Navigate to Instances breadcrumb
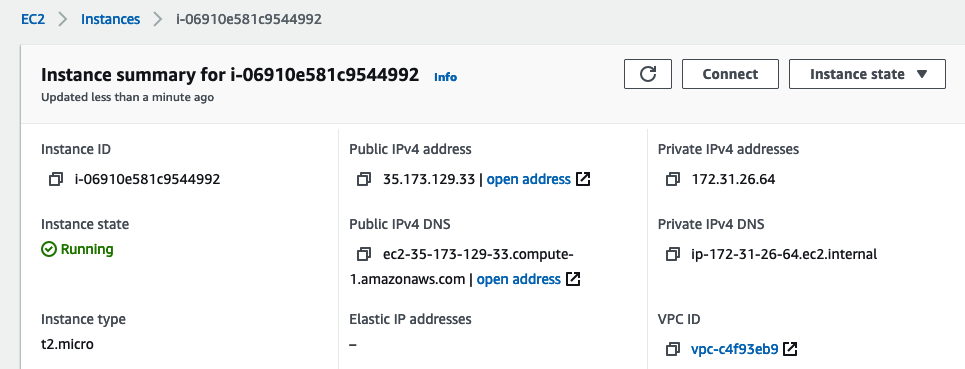Viewport: 965px width, 369px height. click(111, 19)
